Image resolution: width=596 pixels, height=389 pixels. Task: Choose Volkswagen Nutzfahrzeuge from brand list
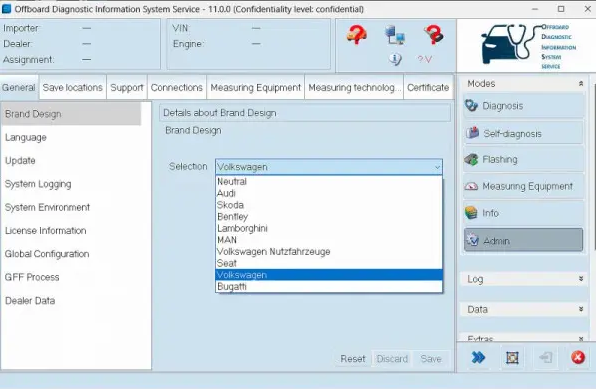pos(329,251)
